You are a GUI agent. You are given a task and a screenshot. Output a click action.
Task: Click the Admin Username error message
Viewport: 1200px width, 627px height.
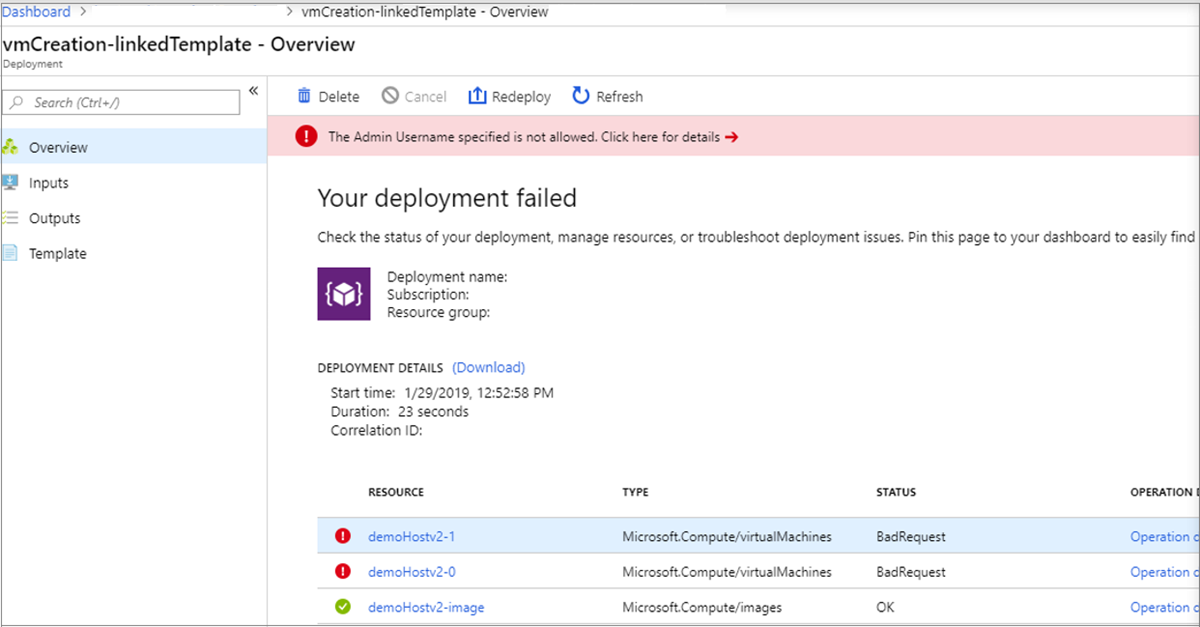[x=524, y=137]
